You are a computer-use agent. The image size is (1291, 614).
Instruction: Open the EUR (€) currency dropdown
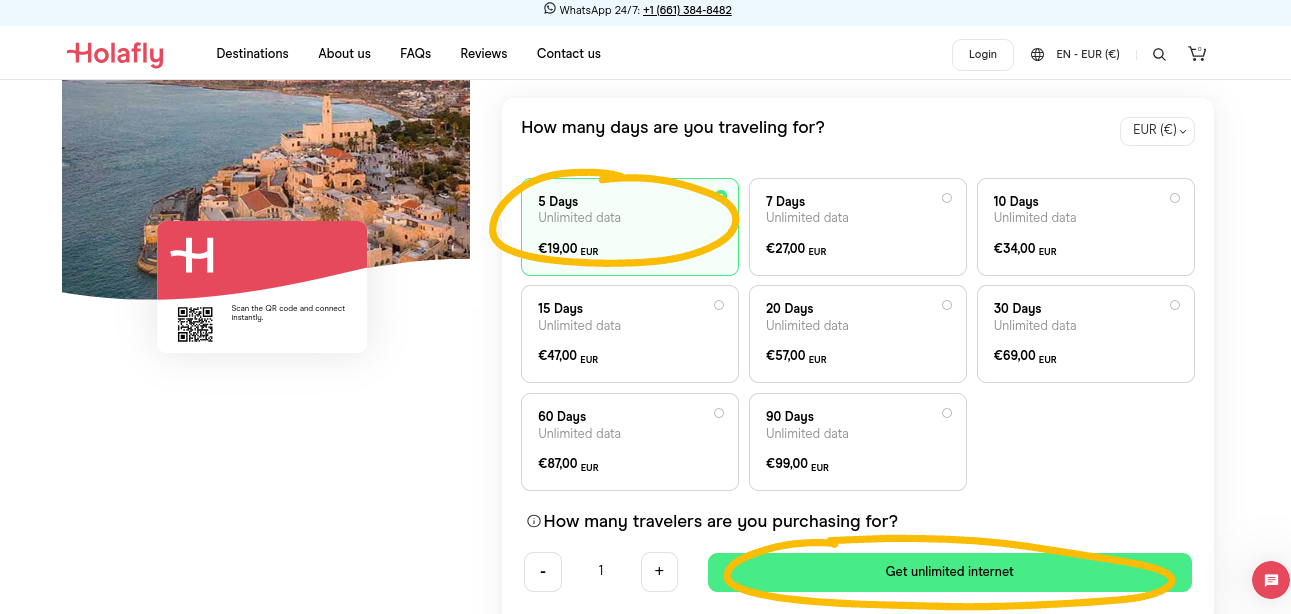[x=1158, y=131]
